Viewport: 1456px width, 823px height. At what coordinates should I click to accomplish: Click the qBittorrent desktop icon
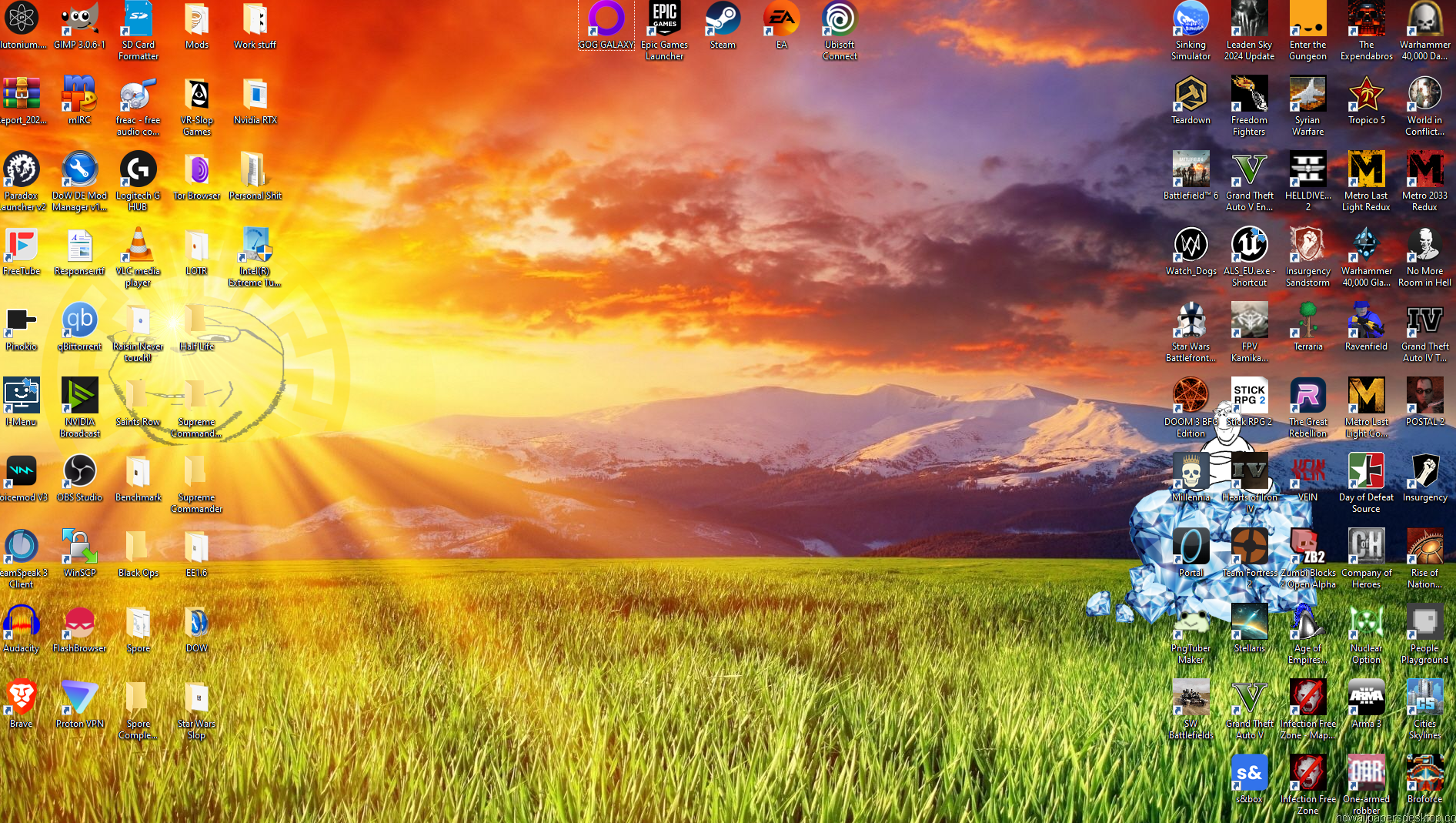coord(80,322)
